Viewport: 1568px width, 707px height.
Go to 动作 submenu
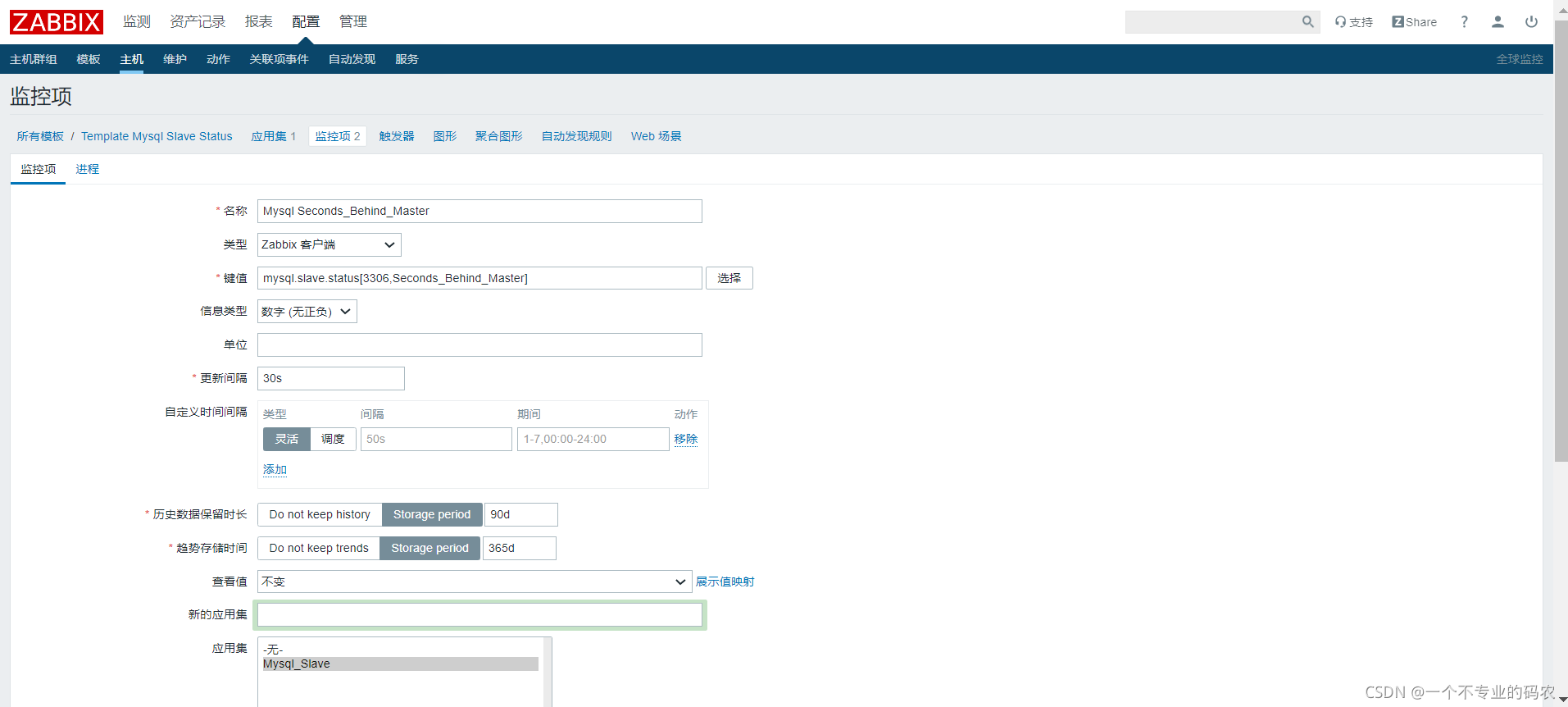218,59
